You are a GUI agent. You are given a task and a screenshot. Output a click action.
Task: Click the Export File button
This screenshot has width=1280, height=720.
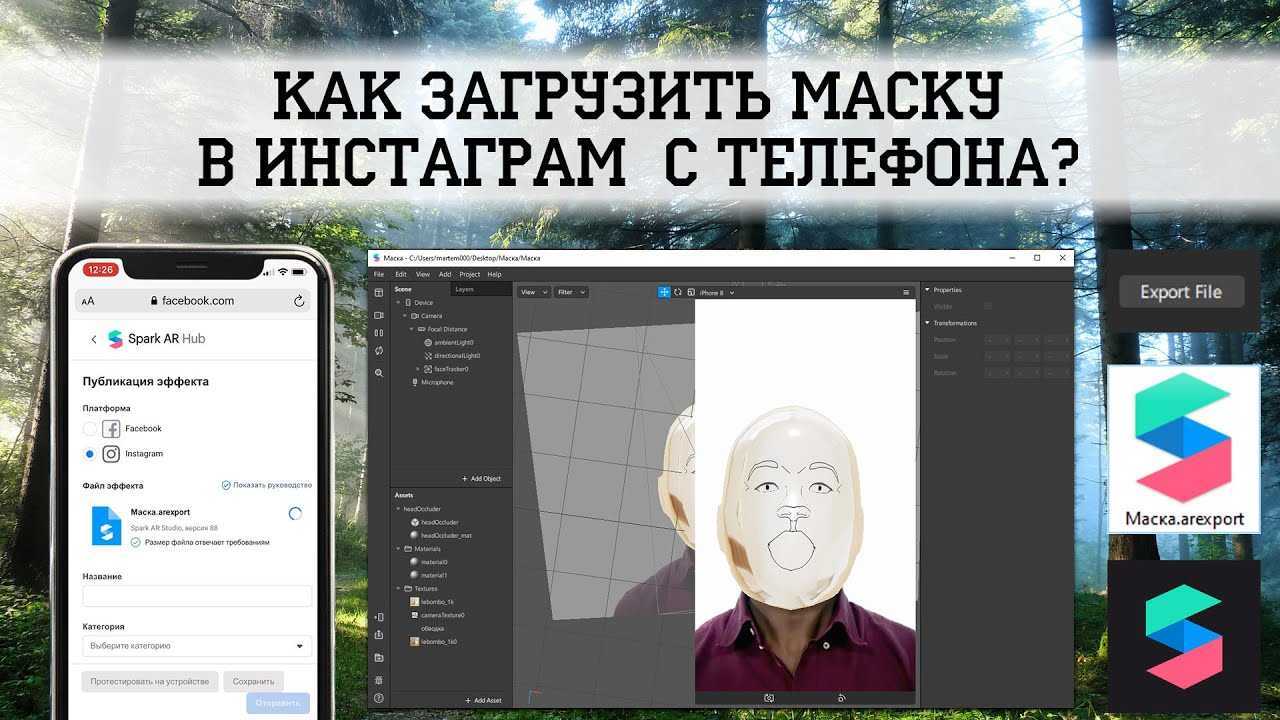coord(1181,292)
